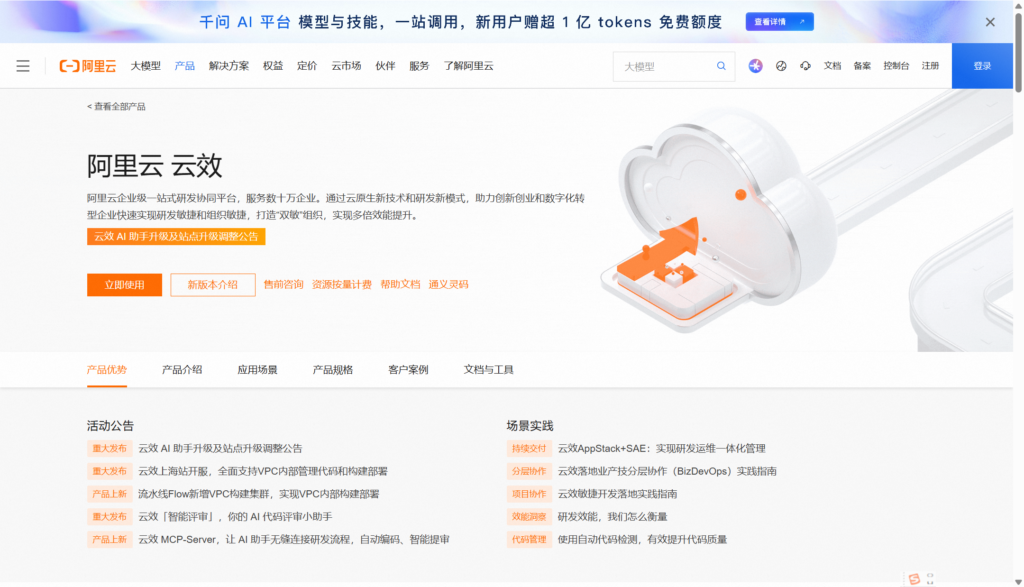Click the search magnifier icon

click(x=721, y=66)
